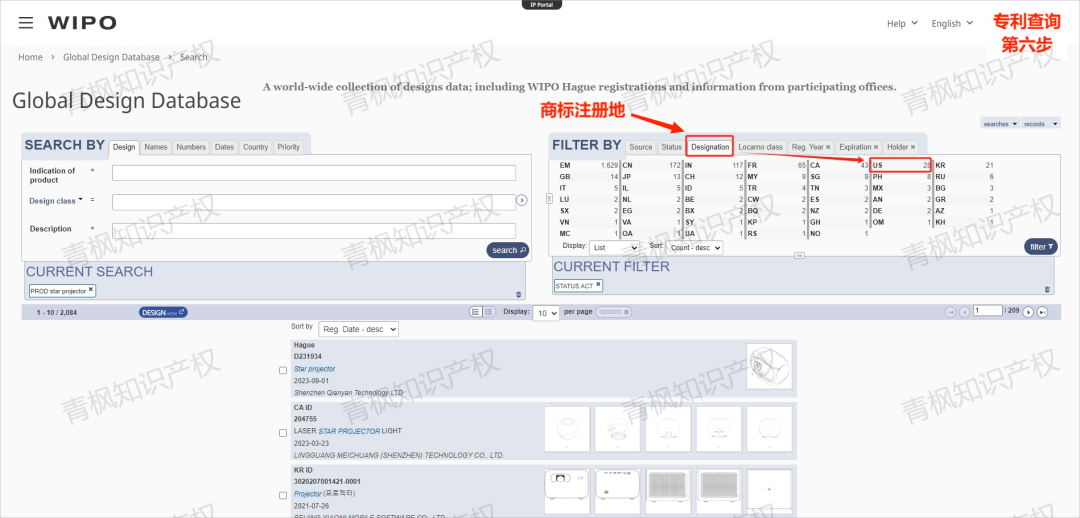Click the options gear button
Image resolution: width=1080 pixels, height=518 pixels.
[614, 312]
